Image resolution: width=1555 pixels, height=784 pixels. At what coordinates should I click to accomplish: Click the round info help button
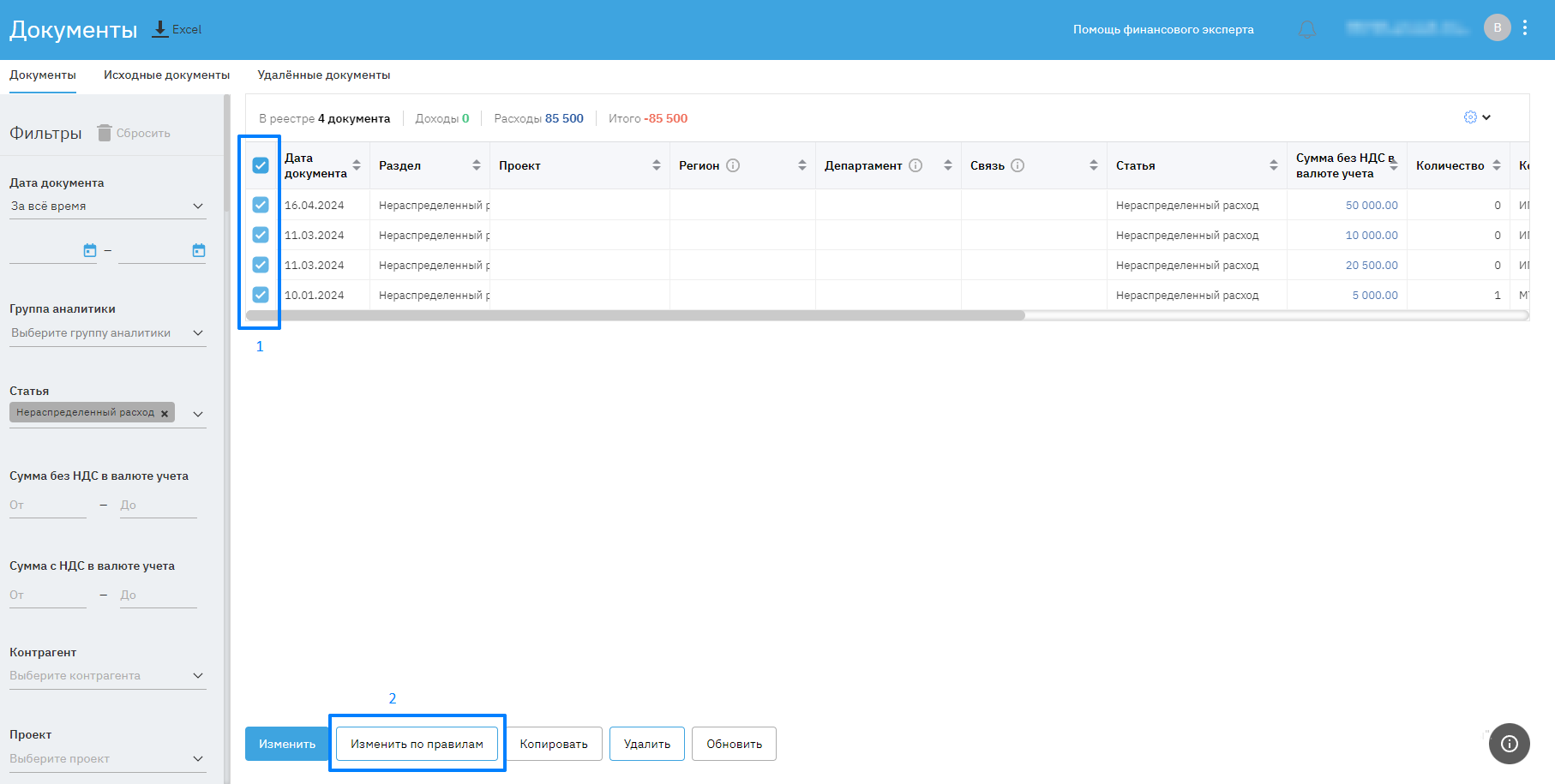coord(1509,743)
